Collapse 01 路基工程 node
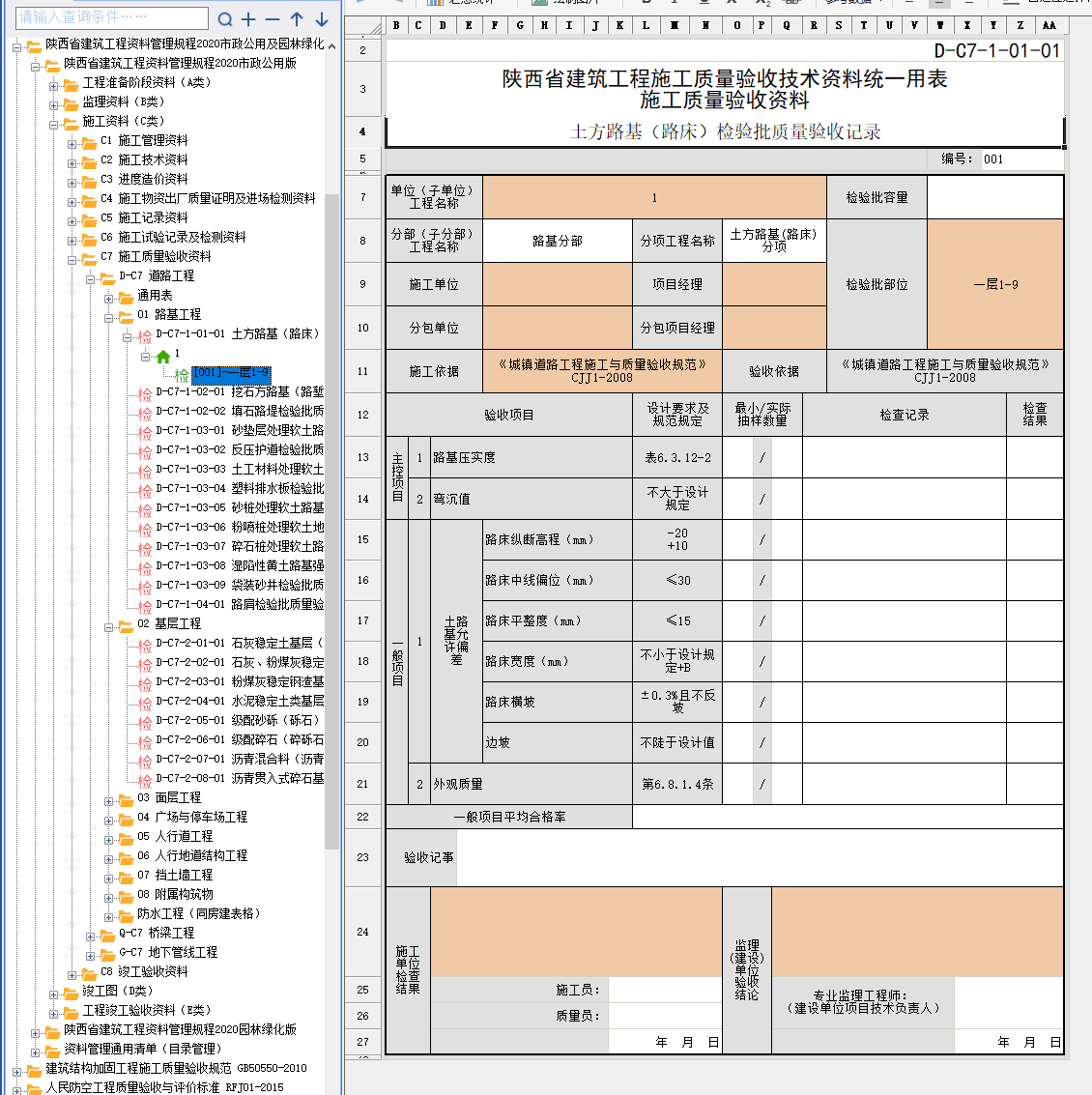 pos(108,318)
